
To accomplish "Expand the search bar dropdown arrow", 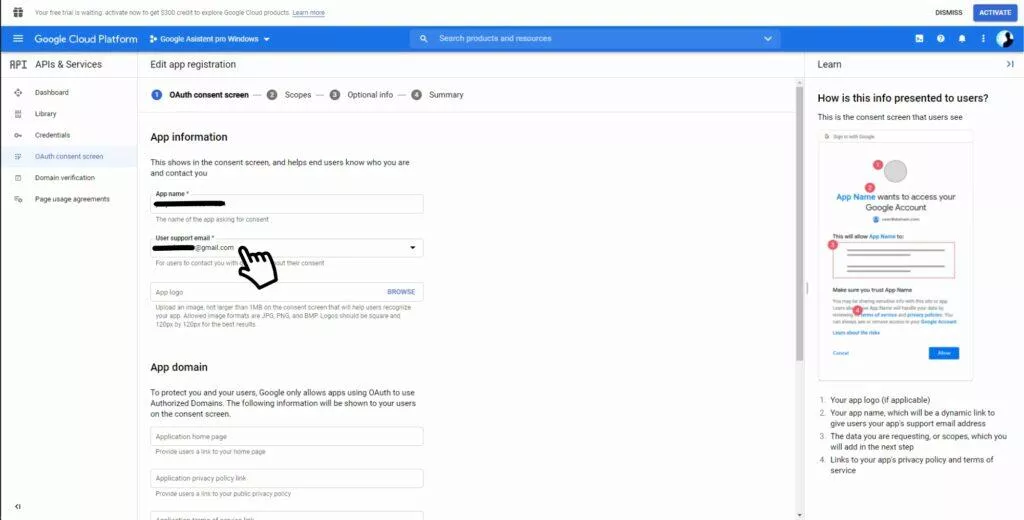I will coord(767,39).
